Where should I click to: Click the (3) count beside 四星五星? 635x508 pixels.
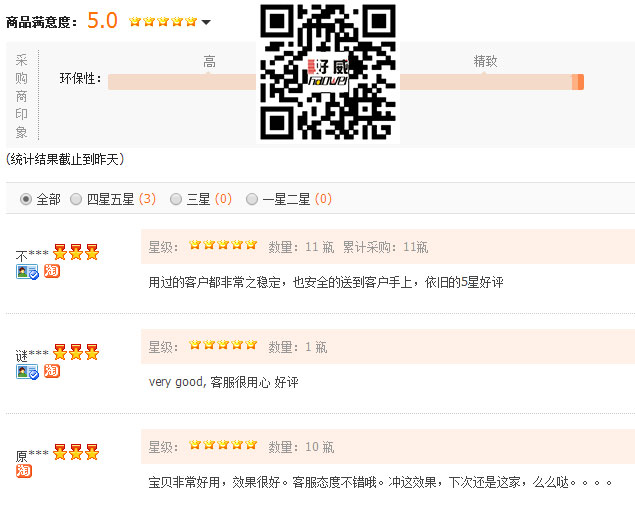pyautogui.click(x=147, y=199)
